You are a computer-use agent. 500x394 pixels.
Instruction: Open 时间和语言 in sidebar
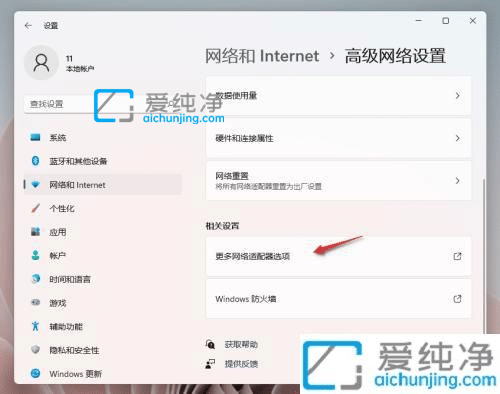coord(103,279)
